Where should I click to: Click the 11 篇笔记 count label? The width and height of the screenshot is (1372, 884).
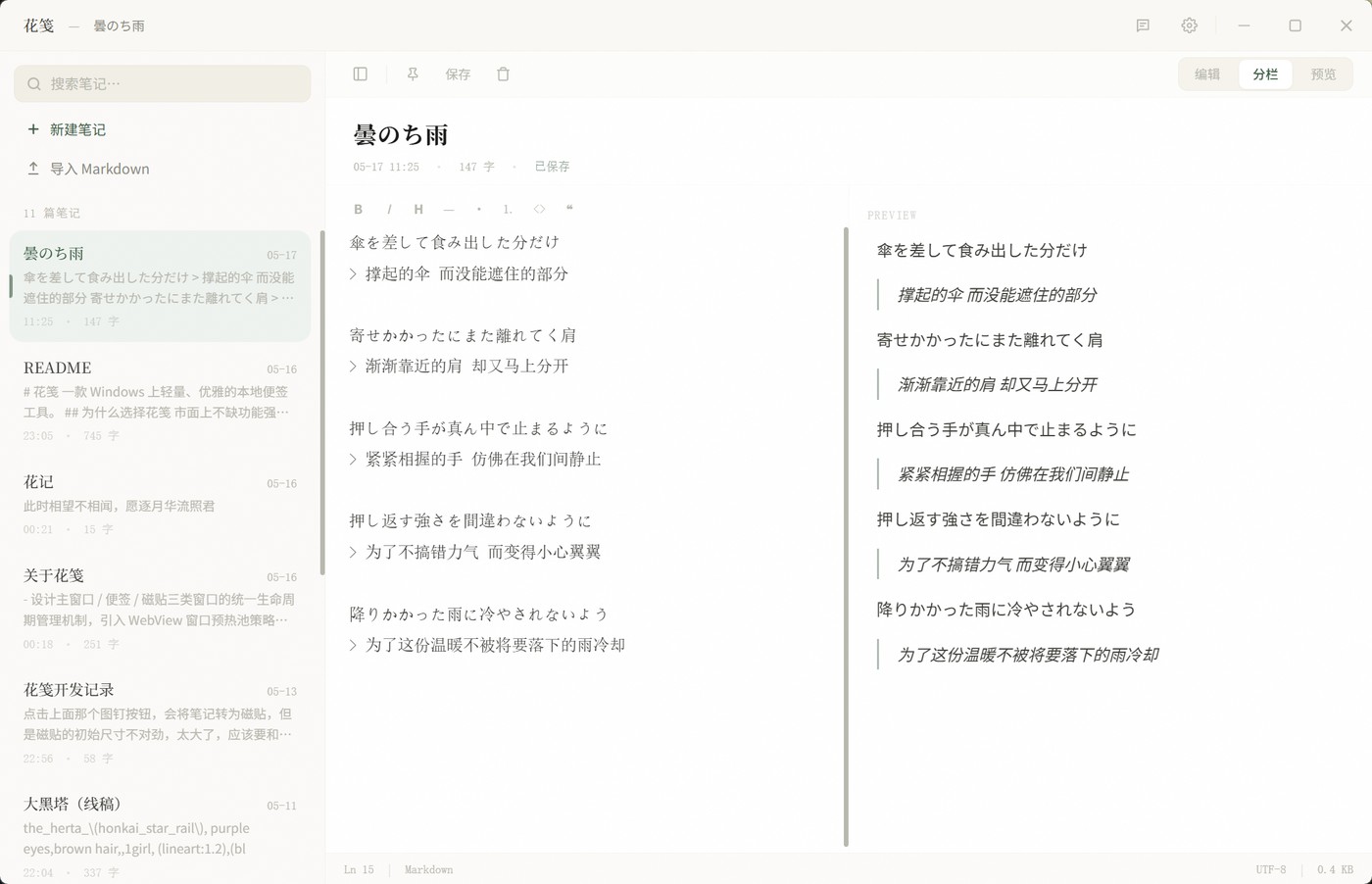coord(52,213)
